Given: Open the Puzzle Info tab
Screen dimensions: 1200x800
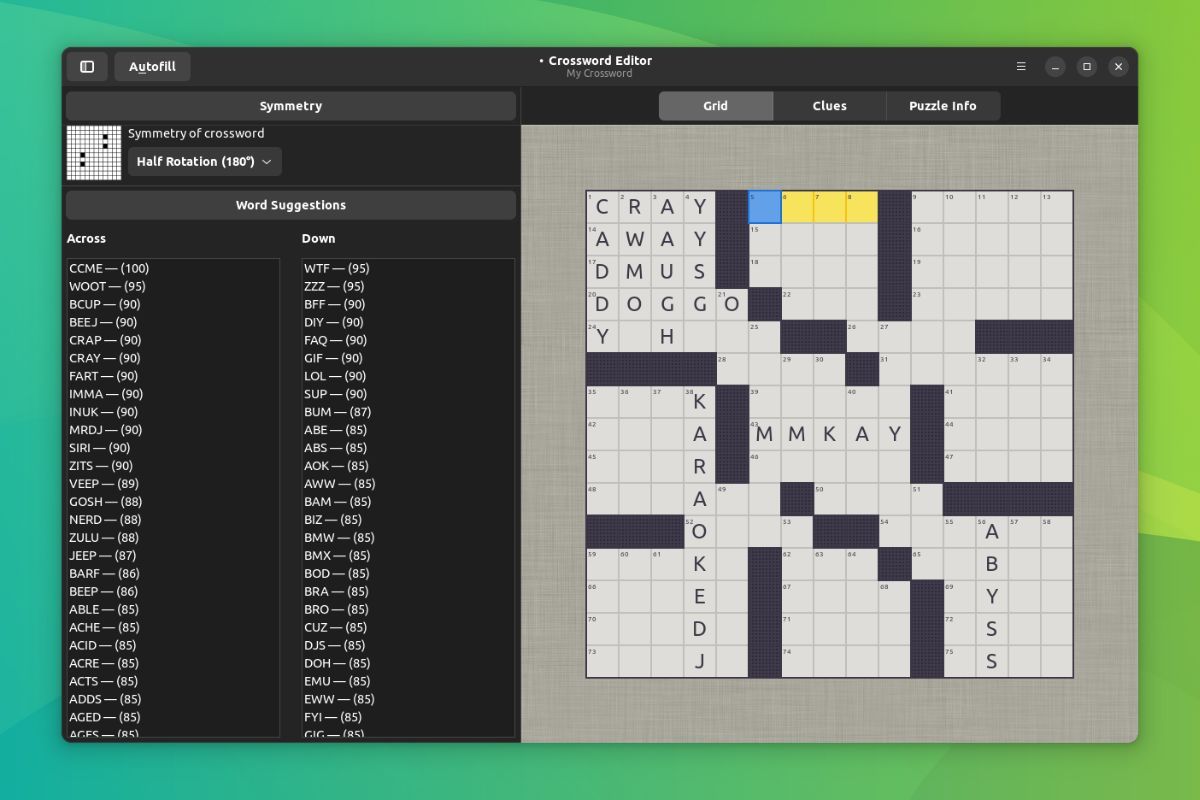Looking at the screenshot, I should tap(942, 105).
